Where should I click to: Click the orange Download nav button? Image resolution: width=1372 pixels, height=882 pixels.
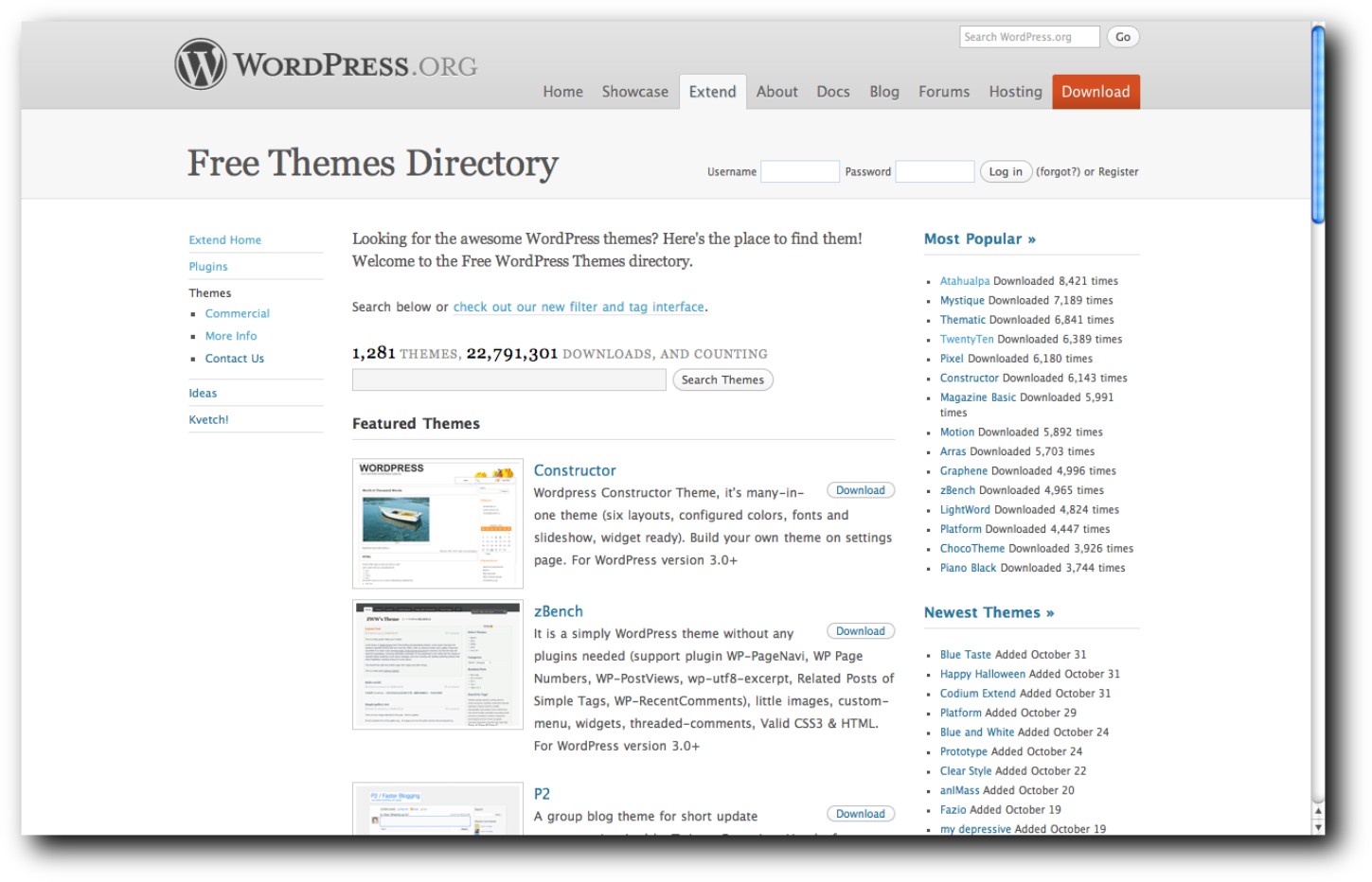coord(1096,92)
